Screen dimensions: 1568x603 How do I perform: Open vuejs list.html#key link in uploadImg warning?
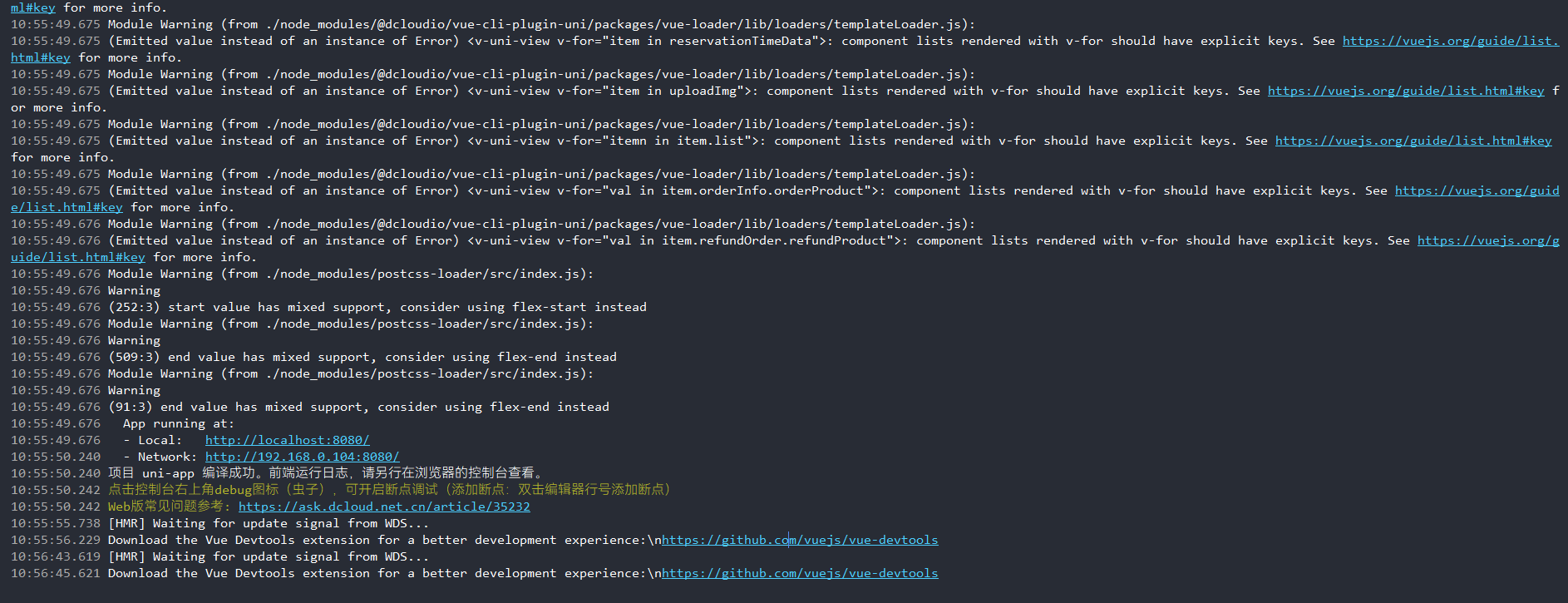[x=1406, y=91]
